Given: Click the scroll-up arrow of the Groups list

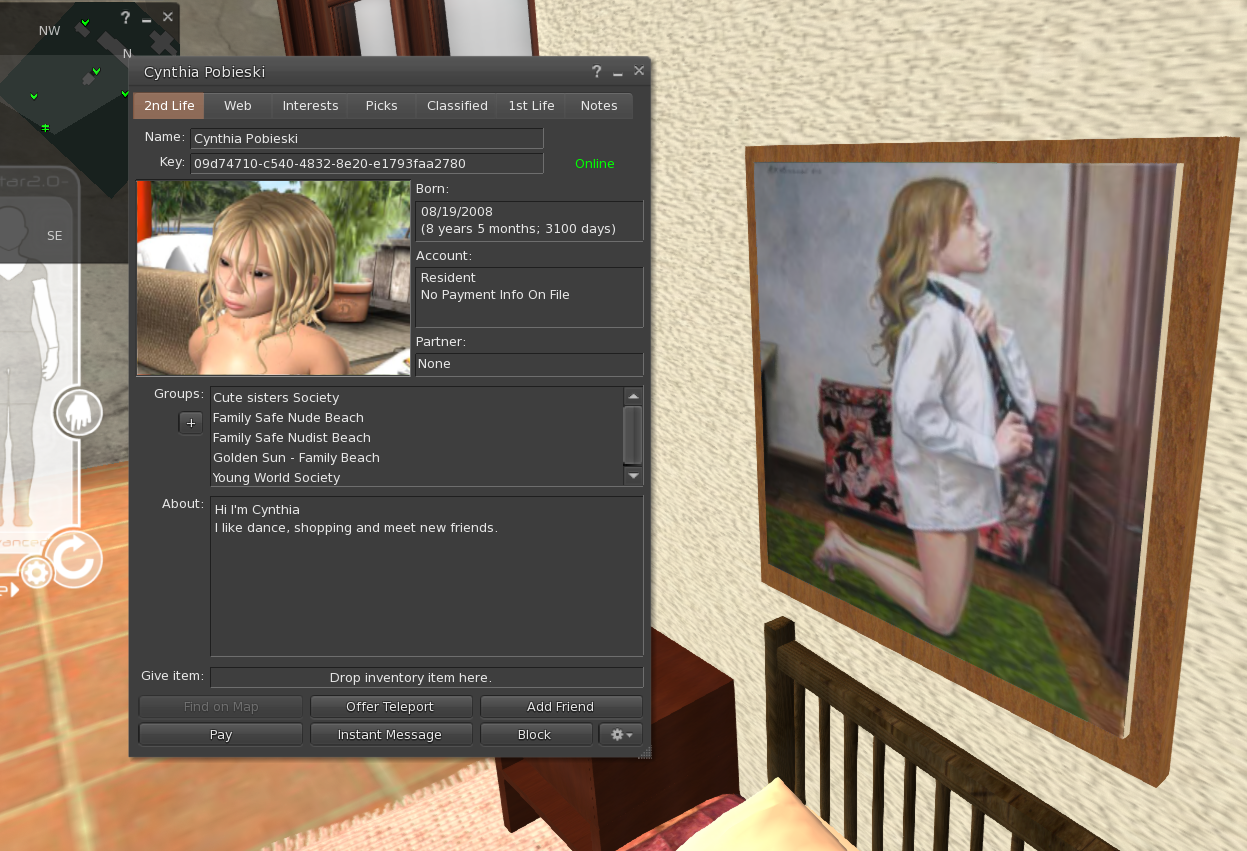Looking at the screenshot, I should (x=632, y=396).
